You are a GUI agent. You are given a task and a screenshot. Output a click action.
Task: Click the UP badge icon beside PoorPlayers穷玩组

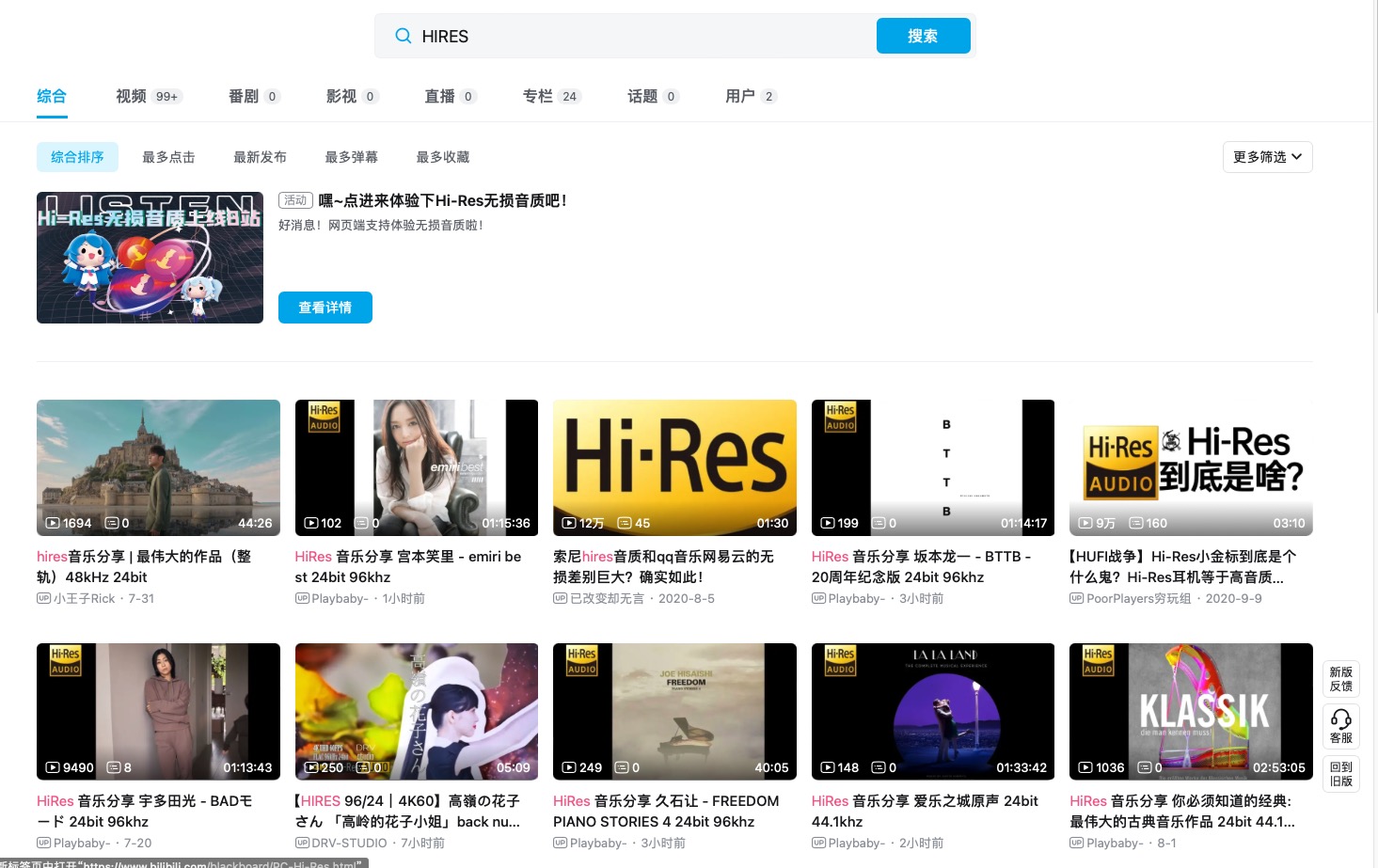[1076, 598]
